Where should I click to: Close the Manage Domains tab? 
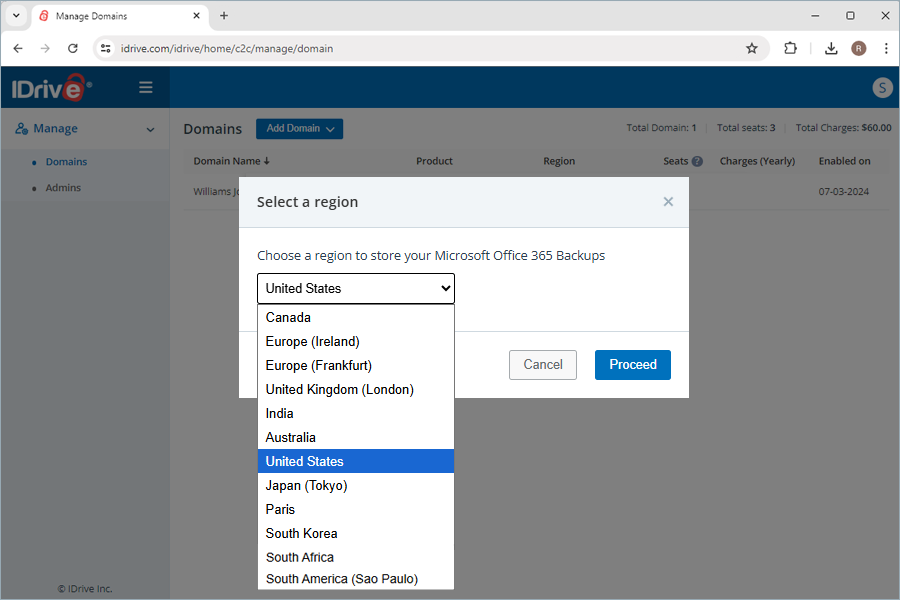point(196,16)
